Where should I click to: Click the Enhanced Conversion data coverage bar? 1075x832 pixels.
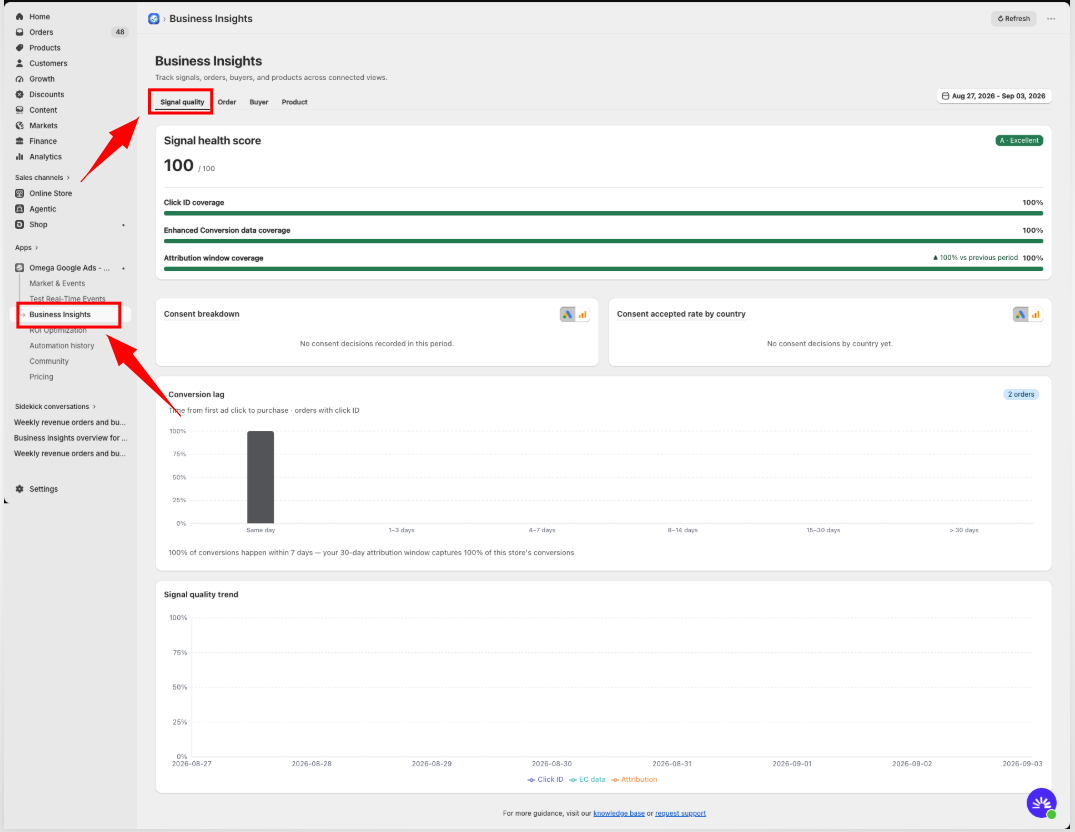(x=603, y=241)
